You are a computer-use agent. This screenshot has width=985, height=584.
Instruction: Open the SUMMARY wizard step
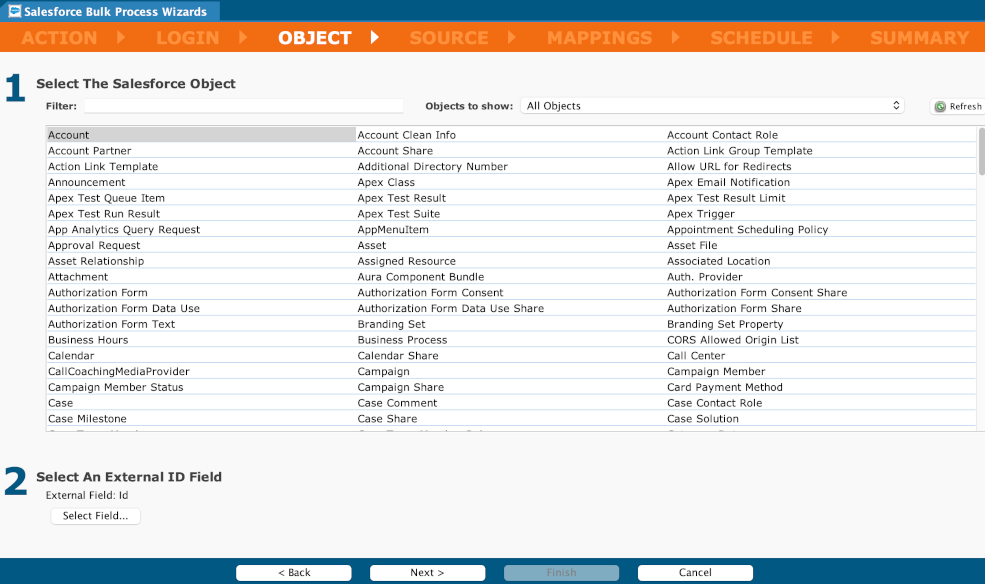coord(919,38)
